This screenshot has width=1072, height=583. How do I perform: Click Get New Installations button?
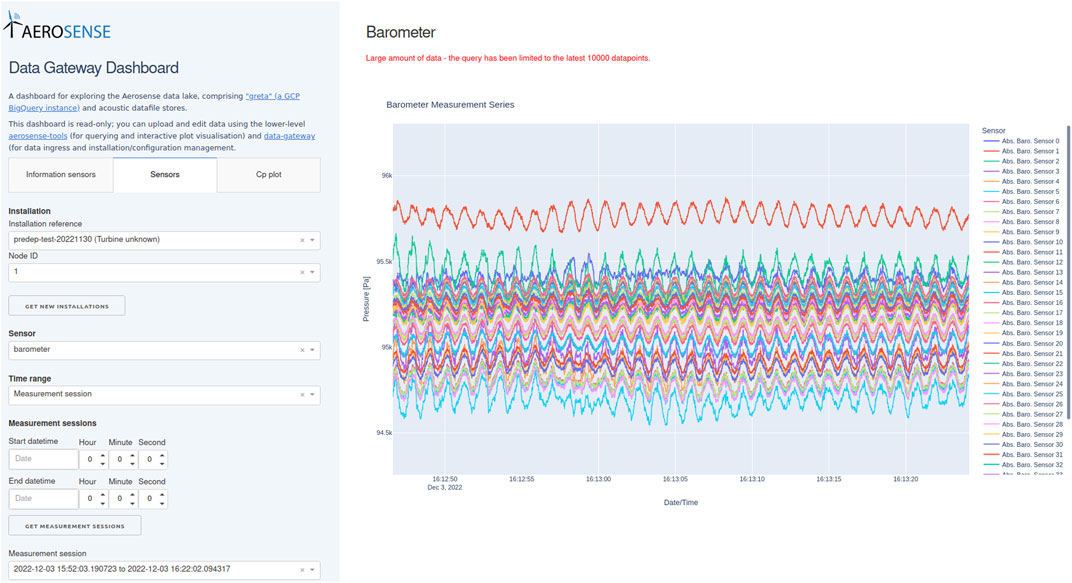point(67,306)
